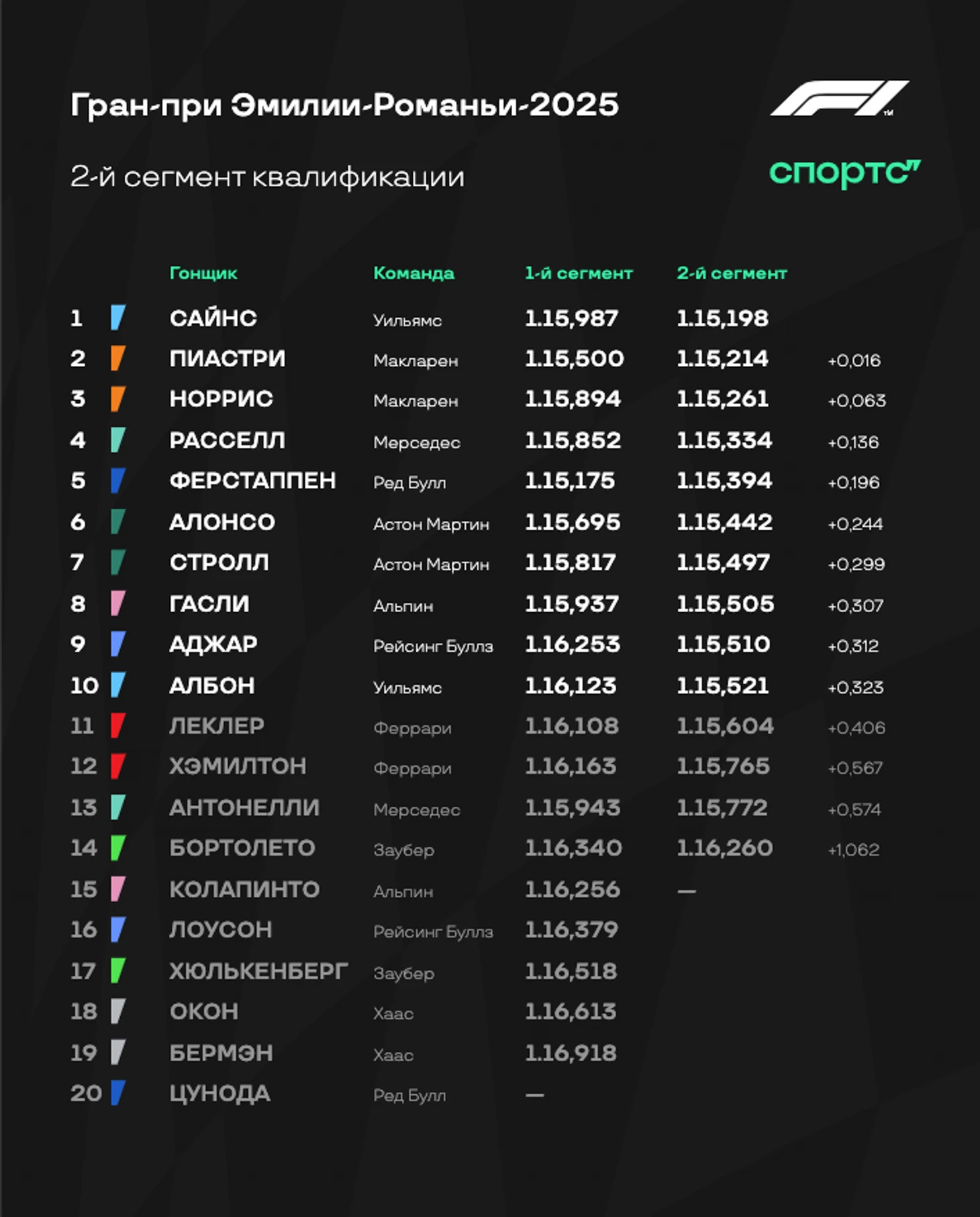Click the green Sauber marker beside БОРТОЛЕТО
Screen dimensions: 980x1217
coord(118,848)
